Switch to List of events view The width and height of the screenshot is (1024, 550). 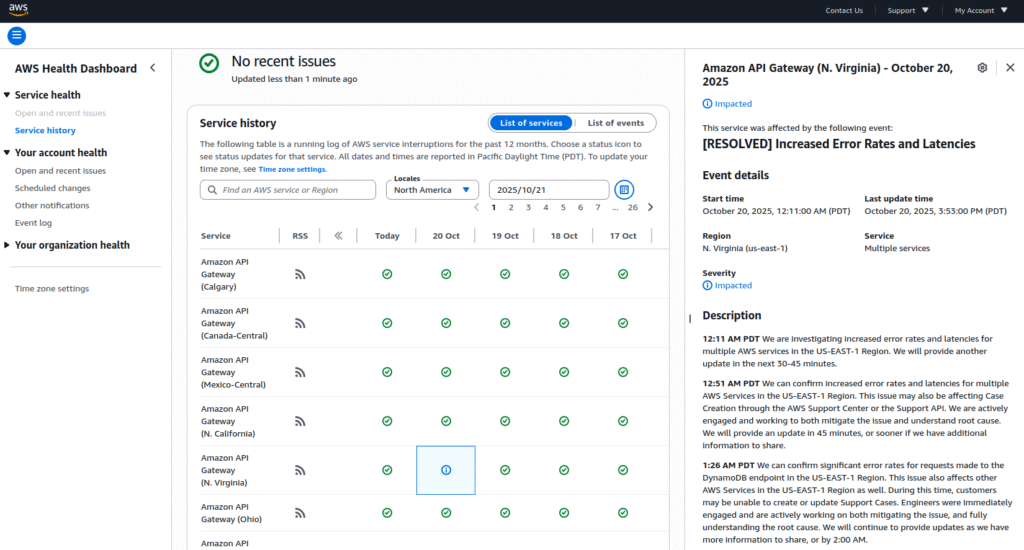click(x=615, y=123)
